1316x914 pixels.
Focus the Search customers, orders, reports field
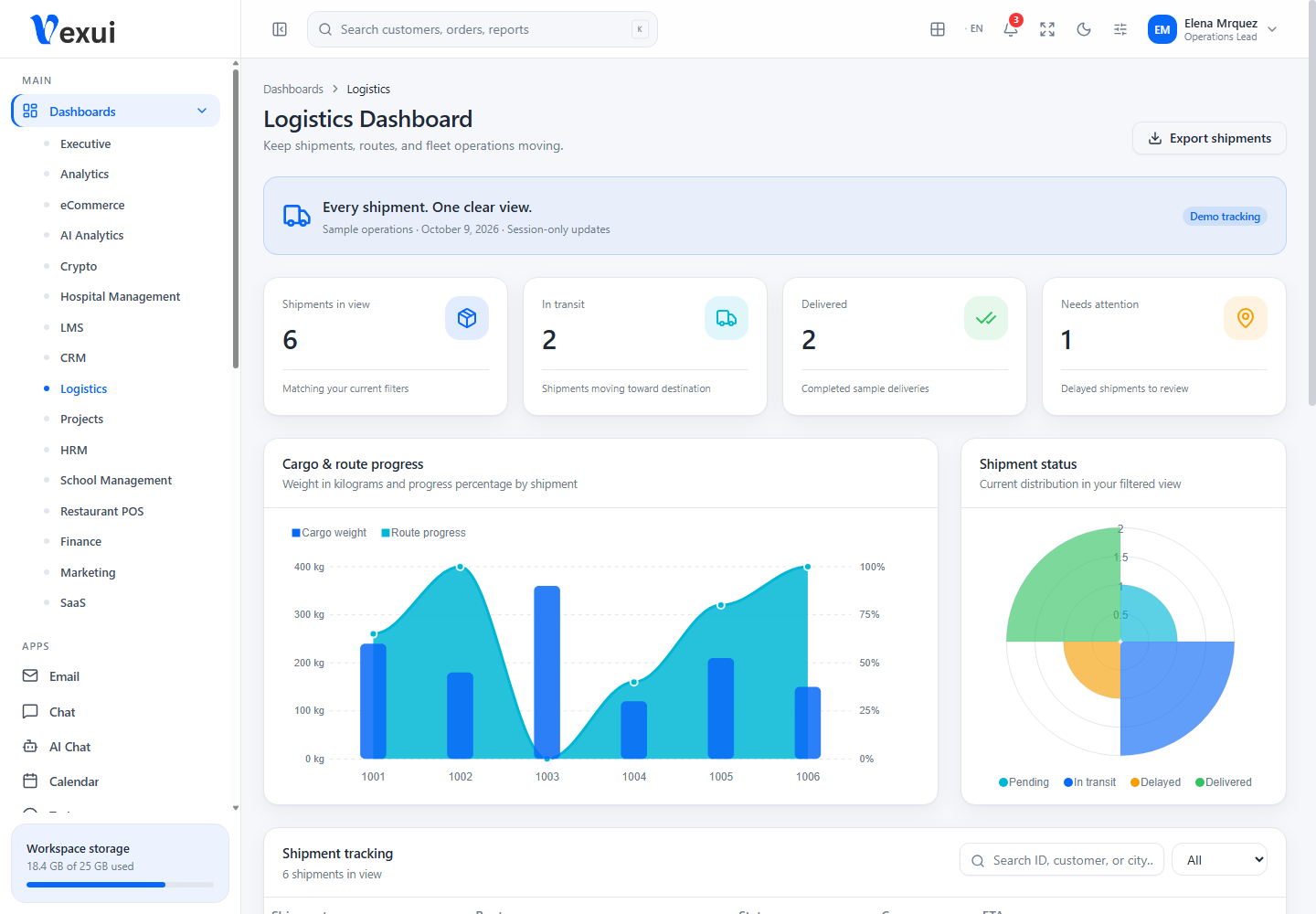pyautogui.click(x=483, y=29)
